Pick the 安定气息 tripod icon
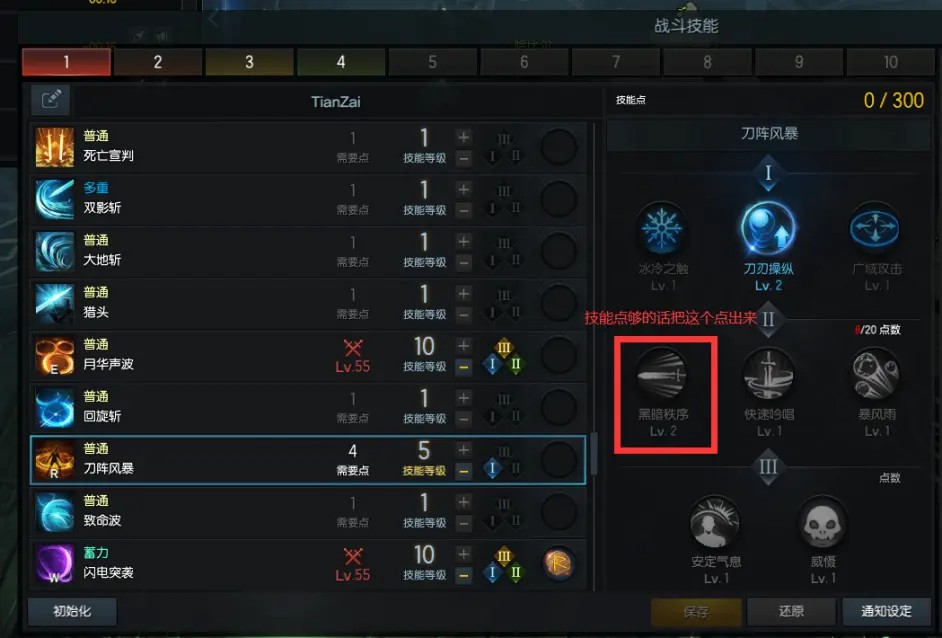This screenshot has height=638, width=942. [714, 522]
